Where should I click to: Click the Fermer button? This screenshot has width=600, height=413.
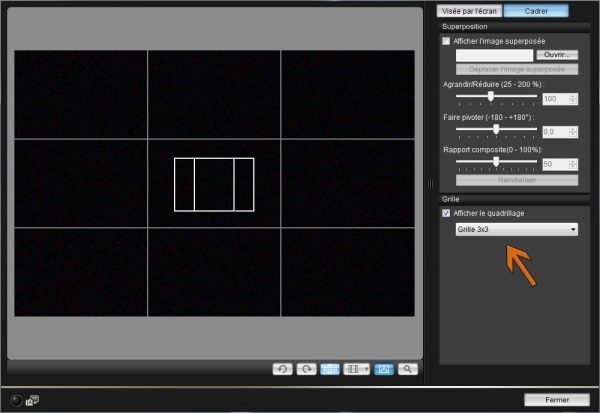coord(557,399)
